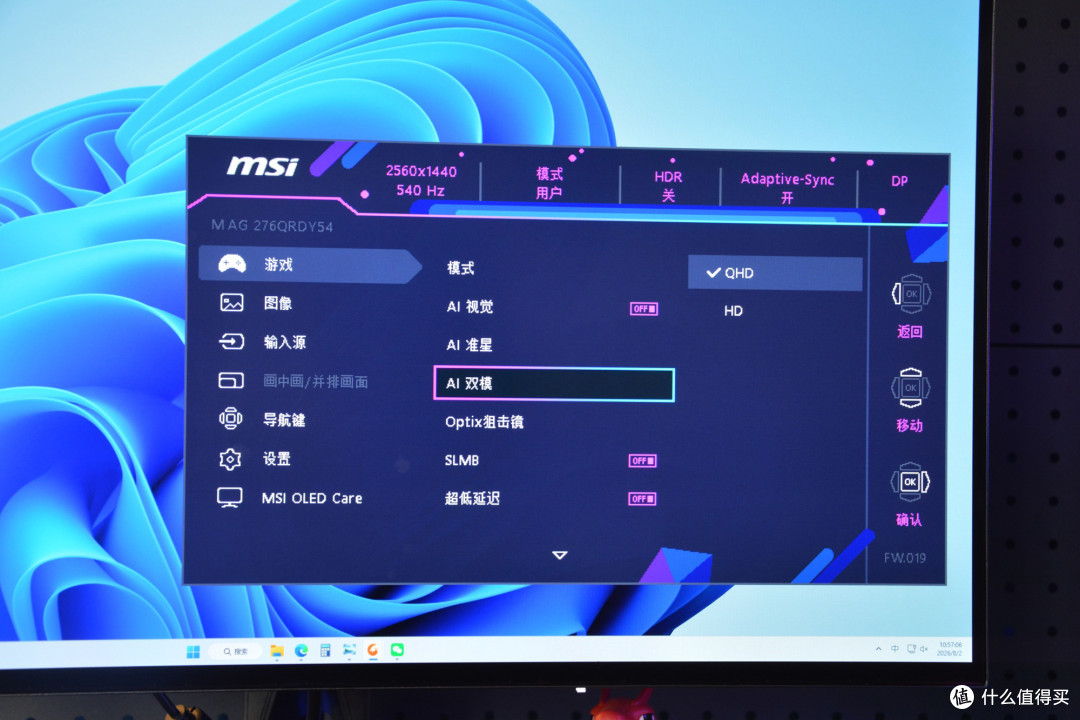Screen dimensions: 1080x720
Task: Toggle the AI 视觉 OFF switch
Action: 644,309
